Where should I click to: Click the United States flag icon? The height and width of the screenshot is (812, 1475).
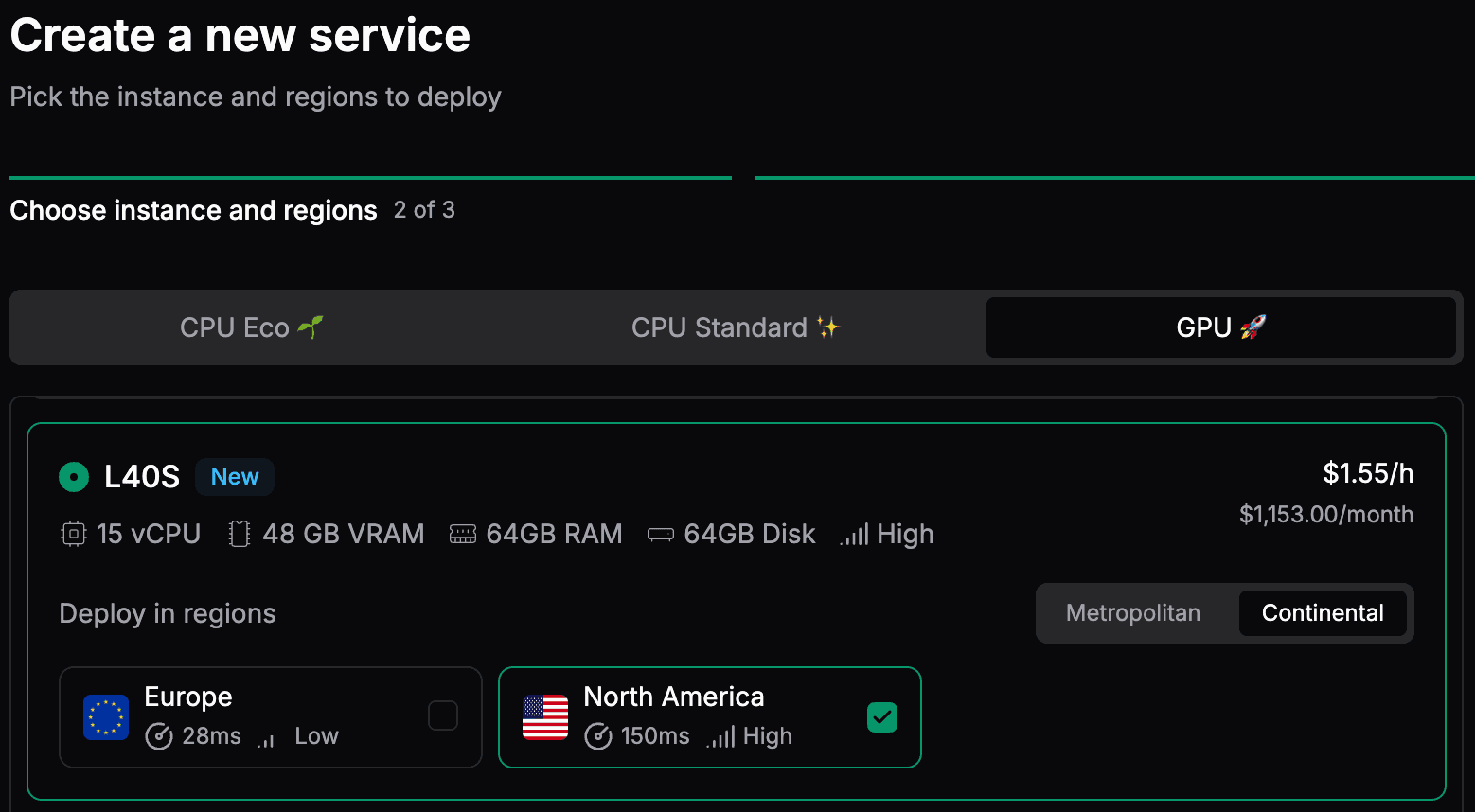click(545, 717)
